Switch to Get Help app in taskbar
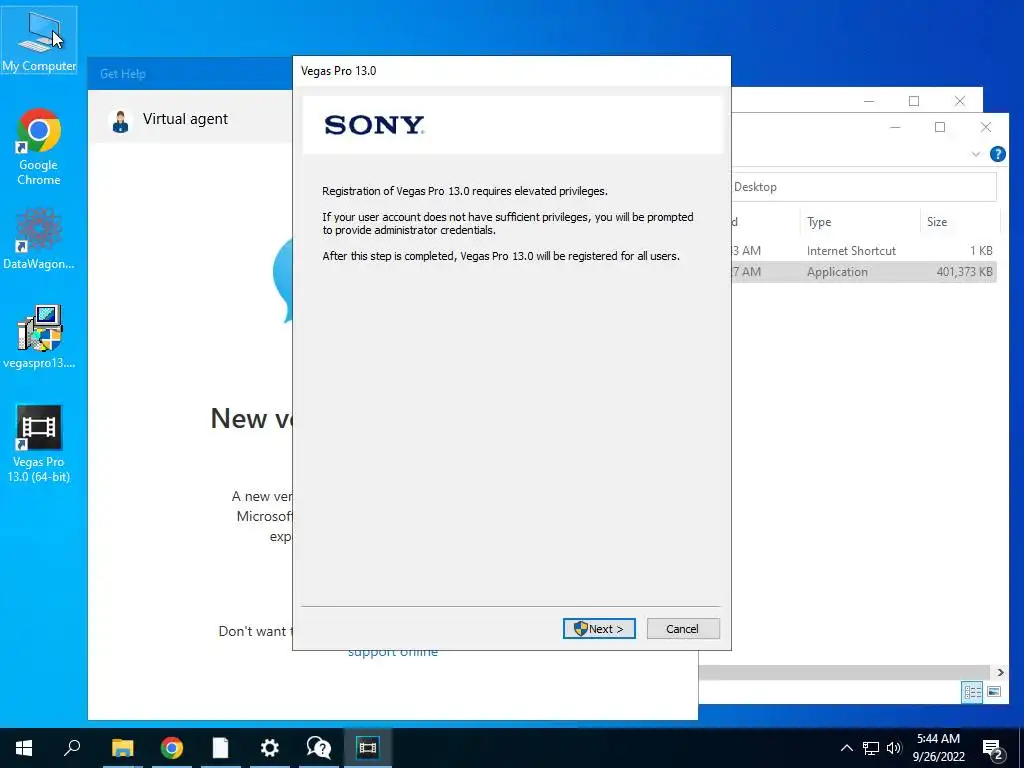 click(x=319, y=748)
